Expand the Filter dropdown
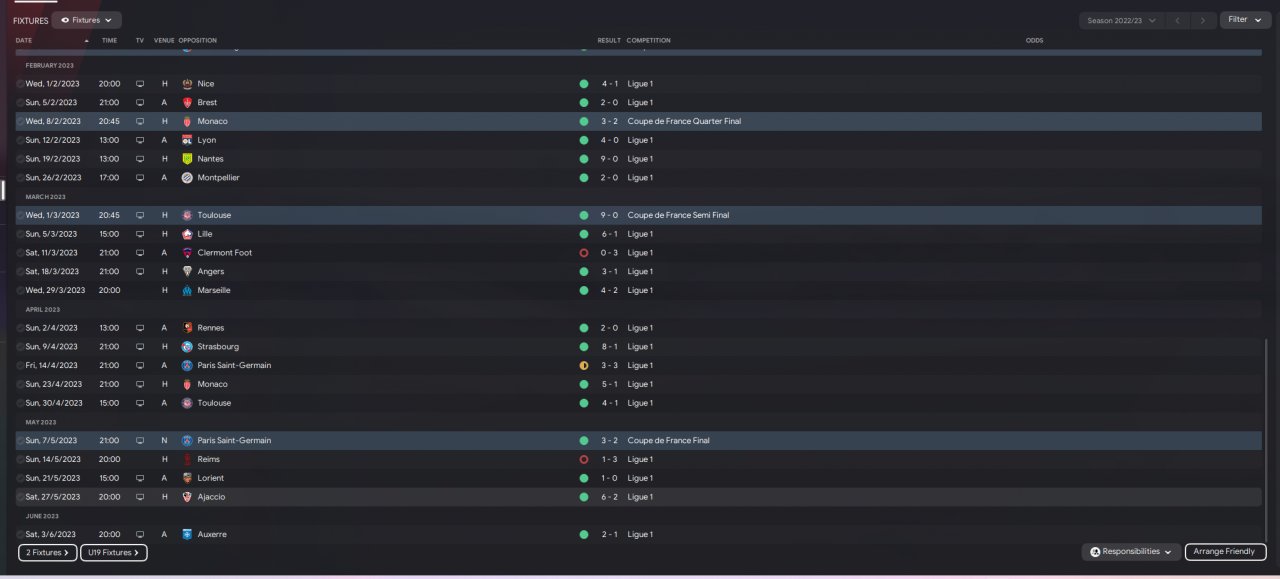1280x579 pixels. coord(1245,20)
